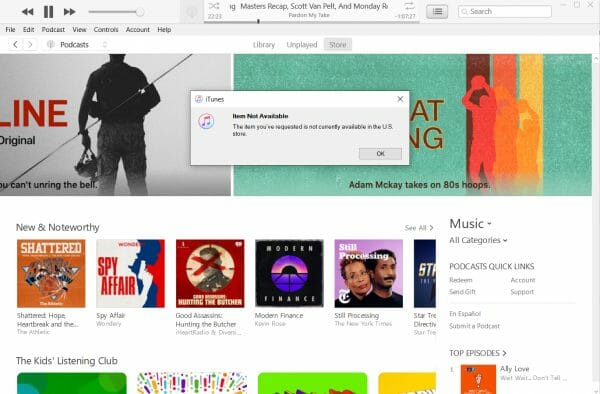Toggle repeat in the now playing bar
The width and height of the screenshot is (600, 394).
click(x=409, y=6)
